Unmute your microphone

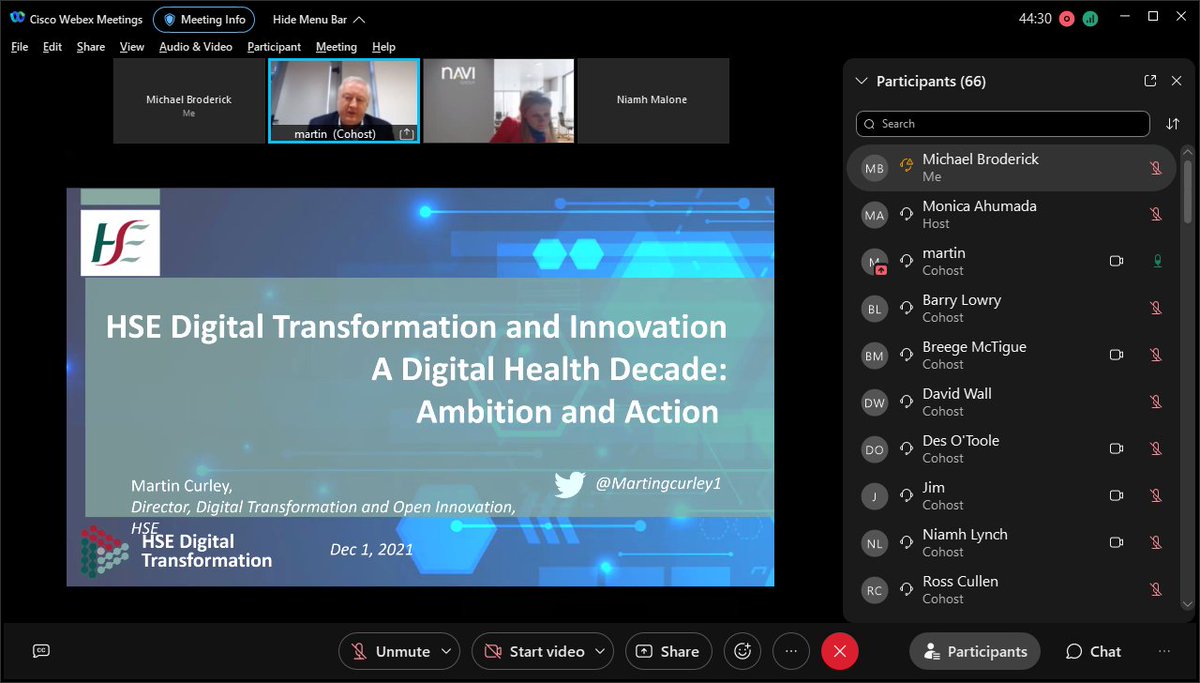(395, 651)
